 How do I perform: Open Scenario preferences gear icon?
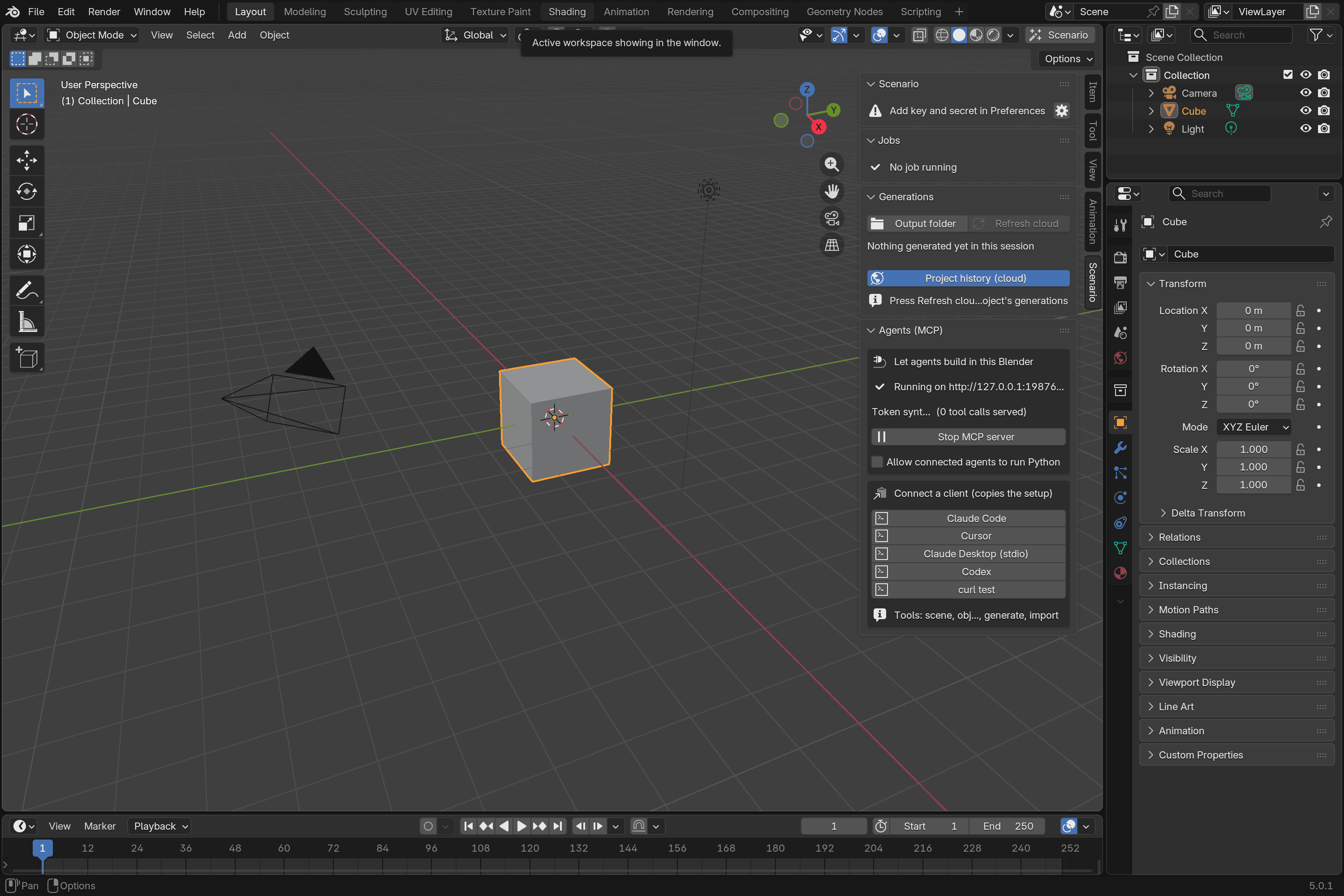(1061, 111)
